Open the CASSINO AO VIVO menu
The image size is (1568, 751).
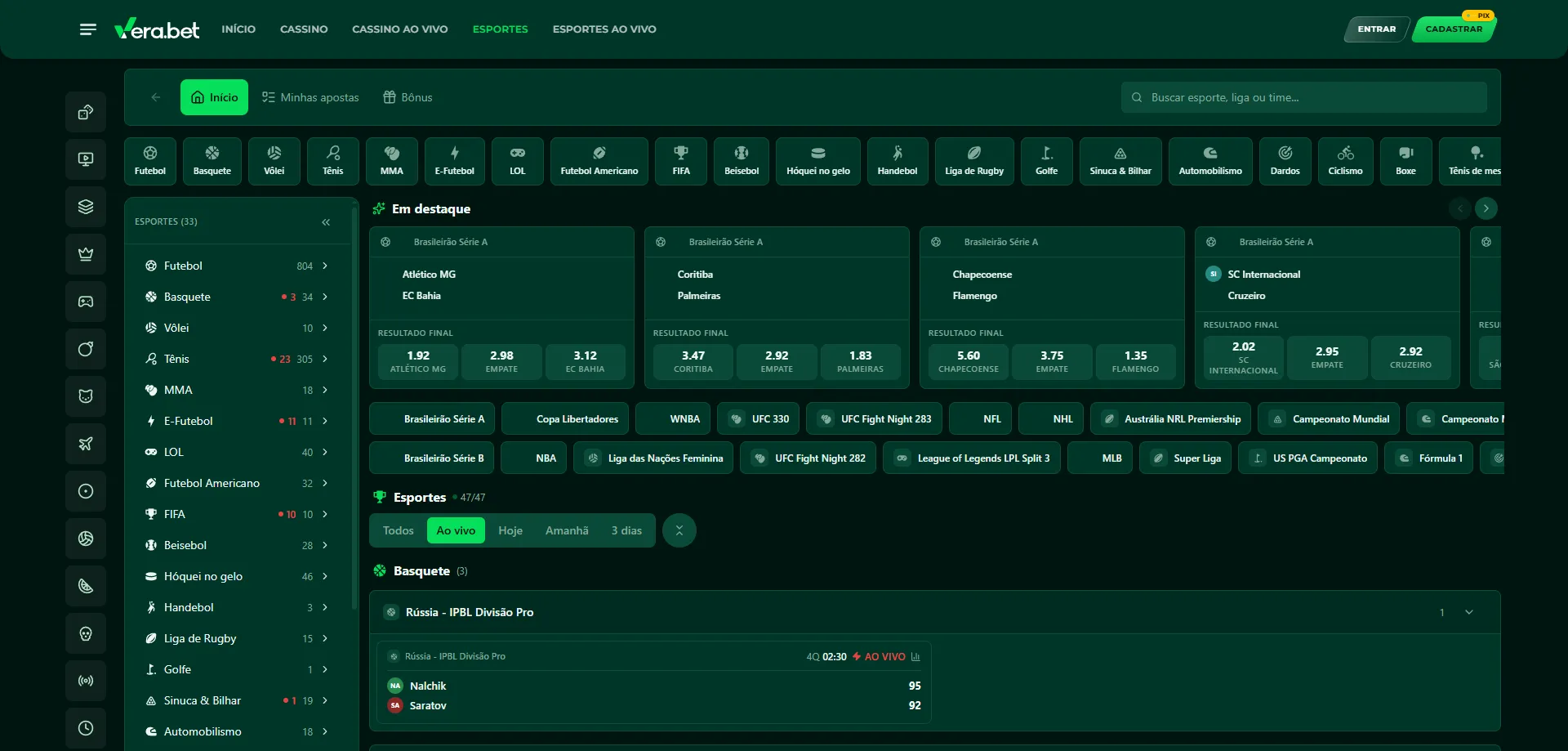click(400, 29)
